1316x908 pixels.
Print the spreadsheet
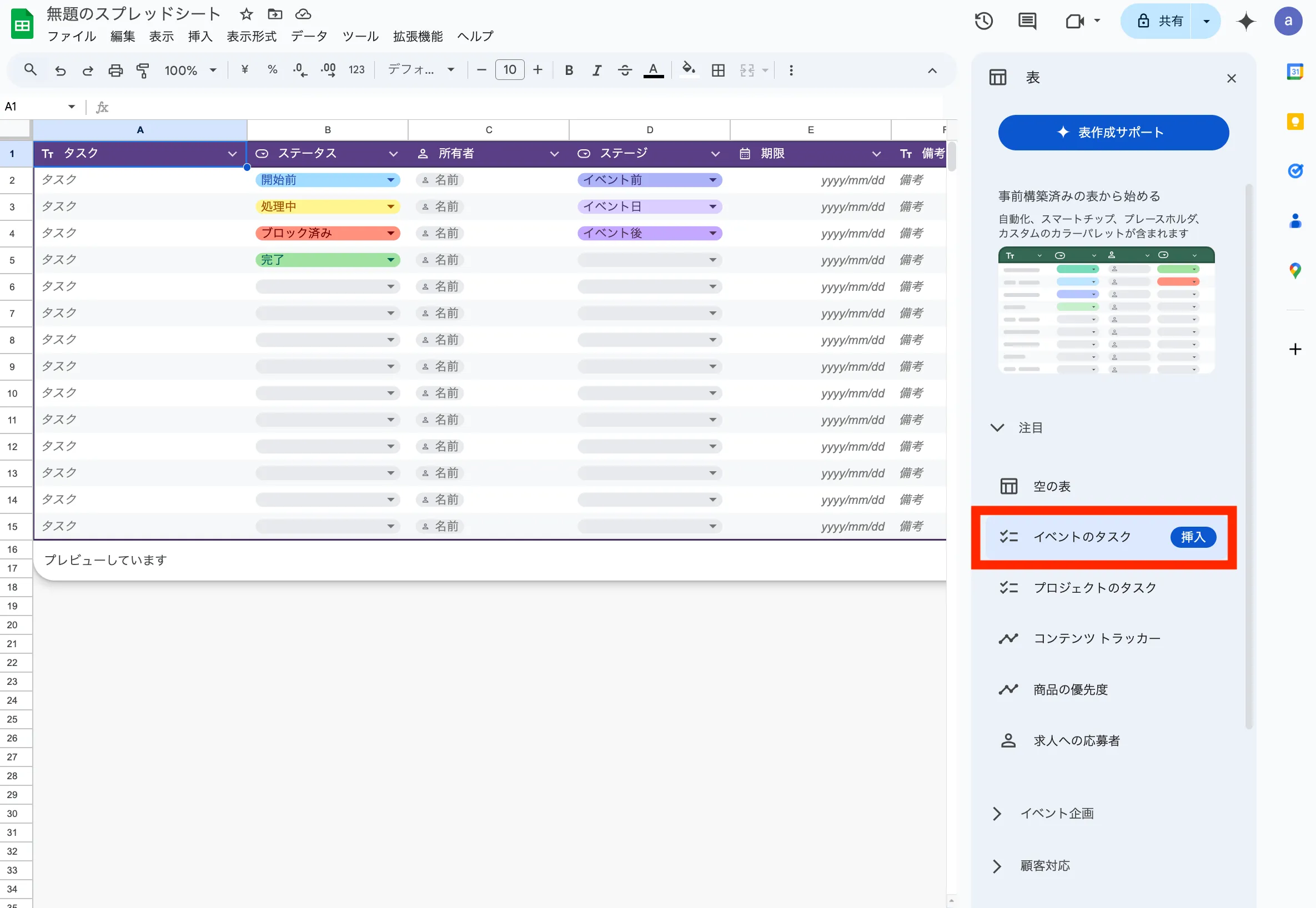115,70
